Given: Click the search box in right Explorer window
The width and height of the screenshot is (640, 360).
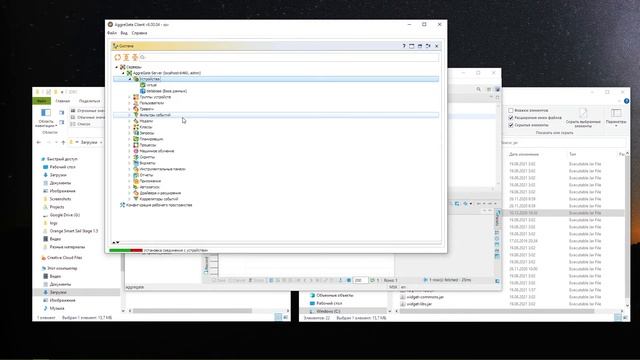Looking at the screenshot, I should tap(563, 143).
